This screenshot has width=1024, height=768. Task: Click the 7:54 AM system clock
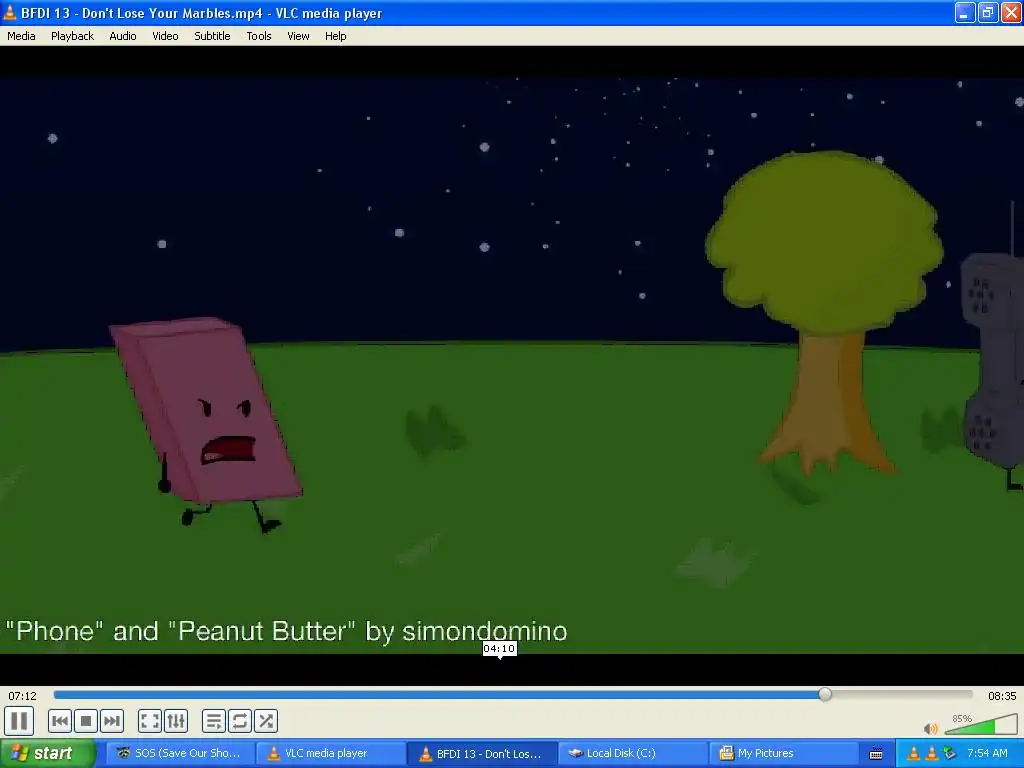coord(987,753)
